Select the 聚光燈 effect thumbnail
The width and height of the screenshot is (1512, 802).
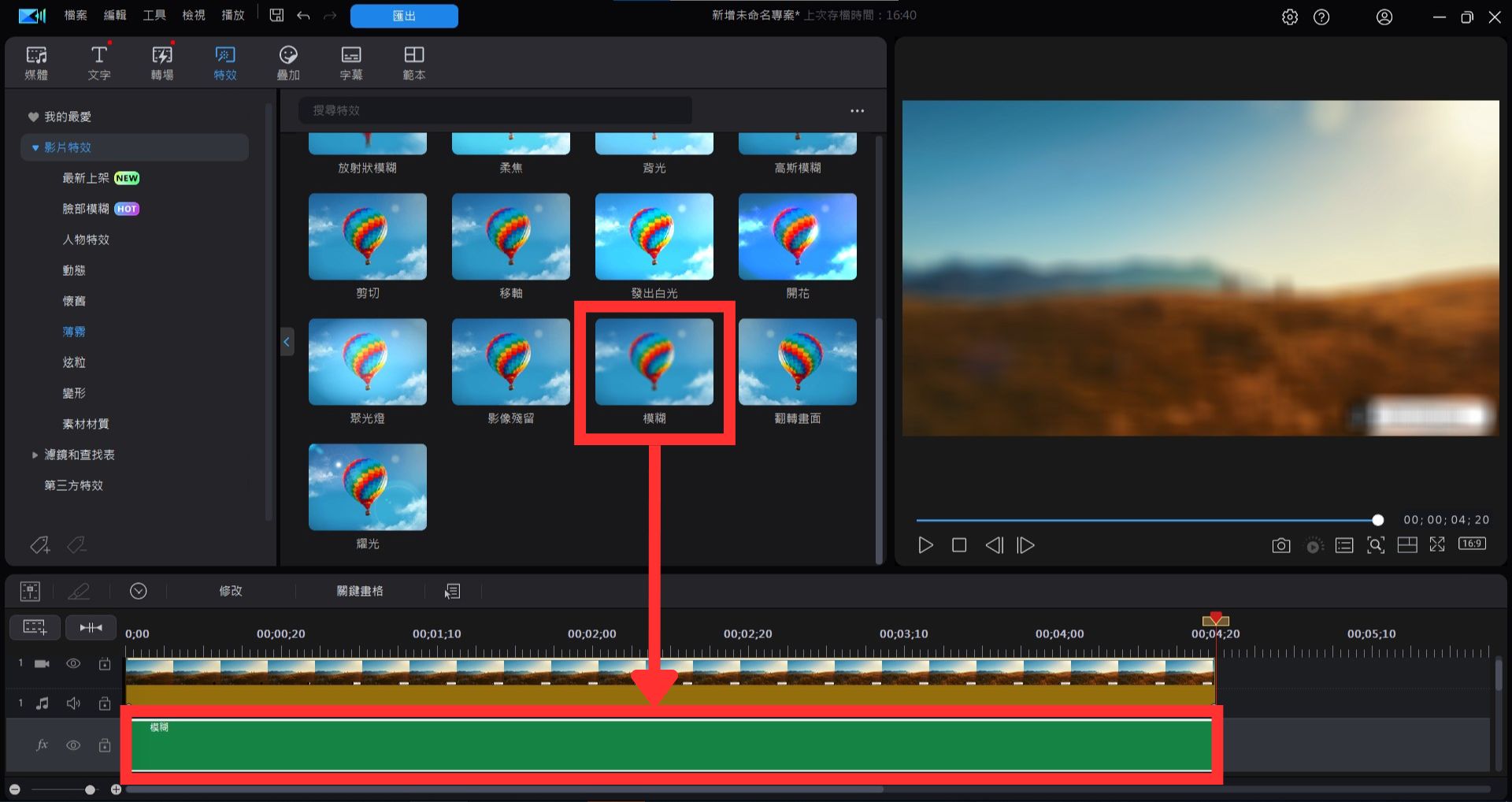368,362
